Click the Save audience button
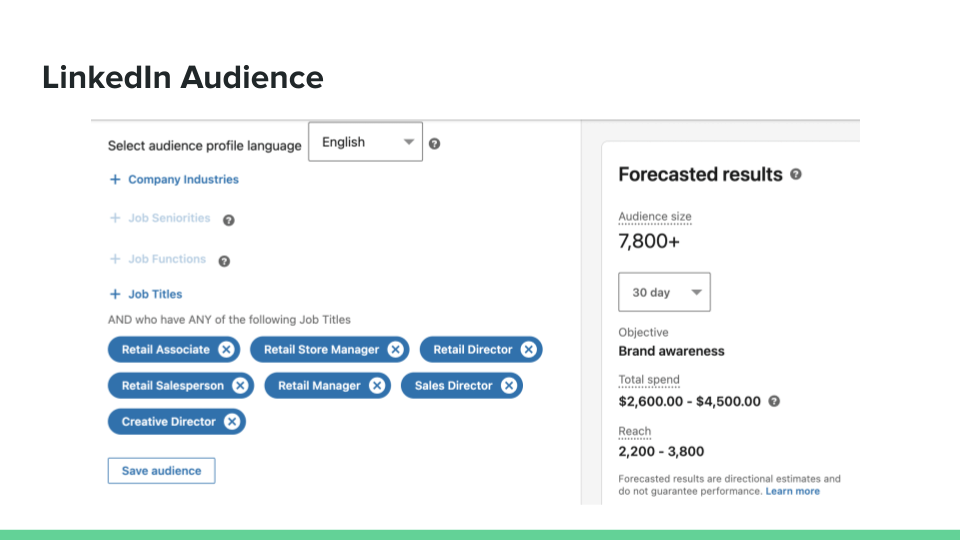960x540 pixels. tap(161, 471)
